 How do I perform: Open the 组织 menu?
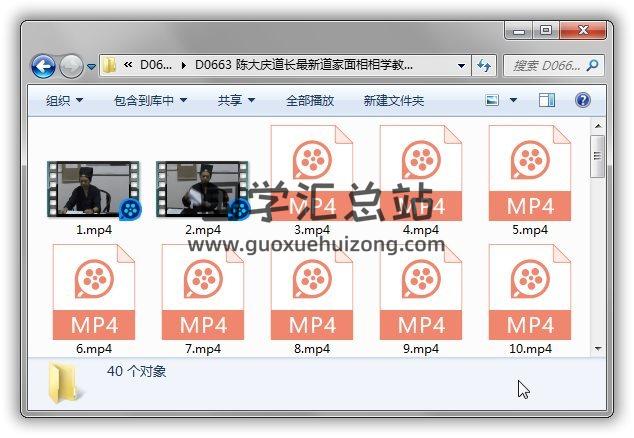click(65, 100)
